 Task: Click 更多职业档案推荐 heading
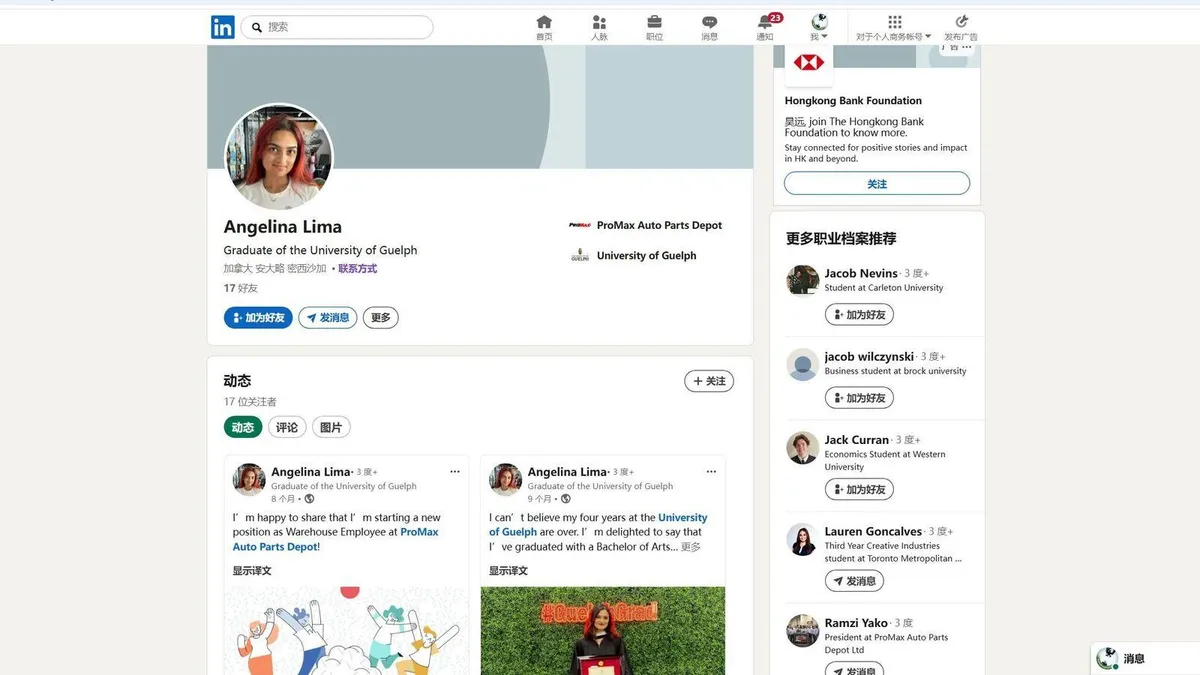[x=841, y=238]
